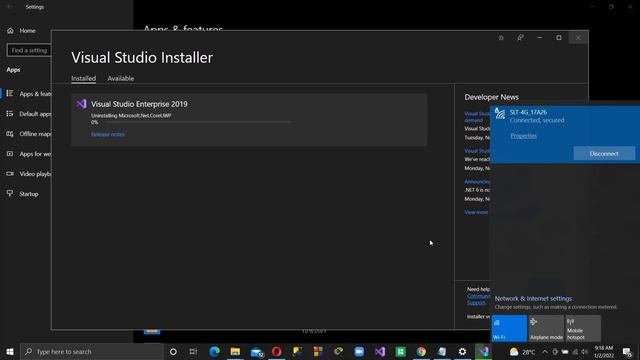Click the uninstall progress bar
This screenshot has width=640, height=360.
[199, 122]
